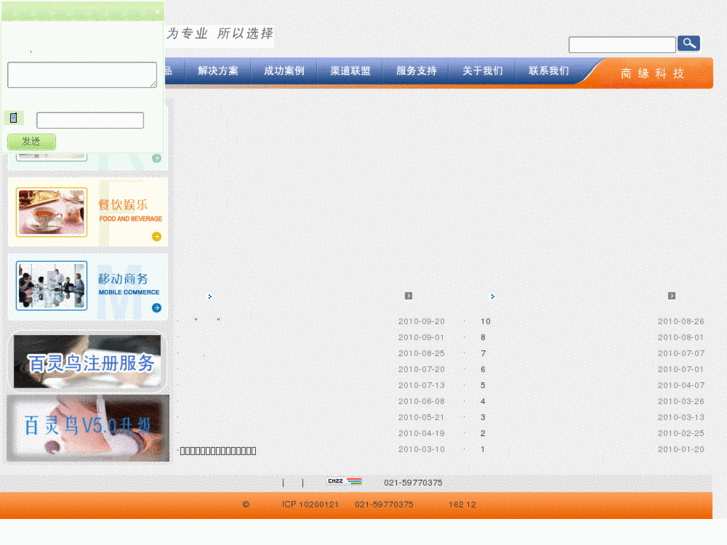Focus the phone number field in the popup
The height and width of the screenshot is (545, 727).
tap(90, 120)
